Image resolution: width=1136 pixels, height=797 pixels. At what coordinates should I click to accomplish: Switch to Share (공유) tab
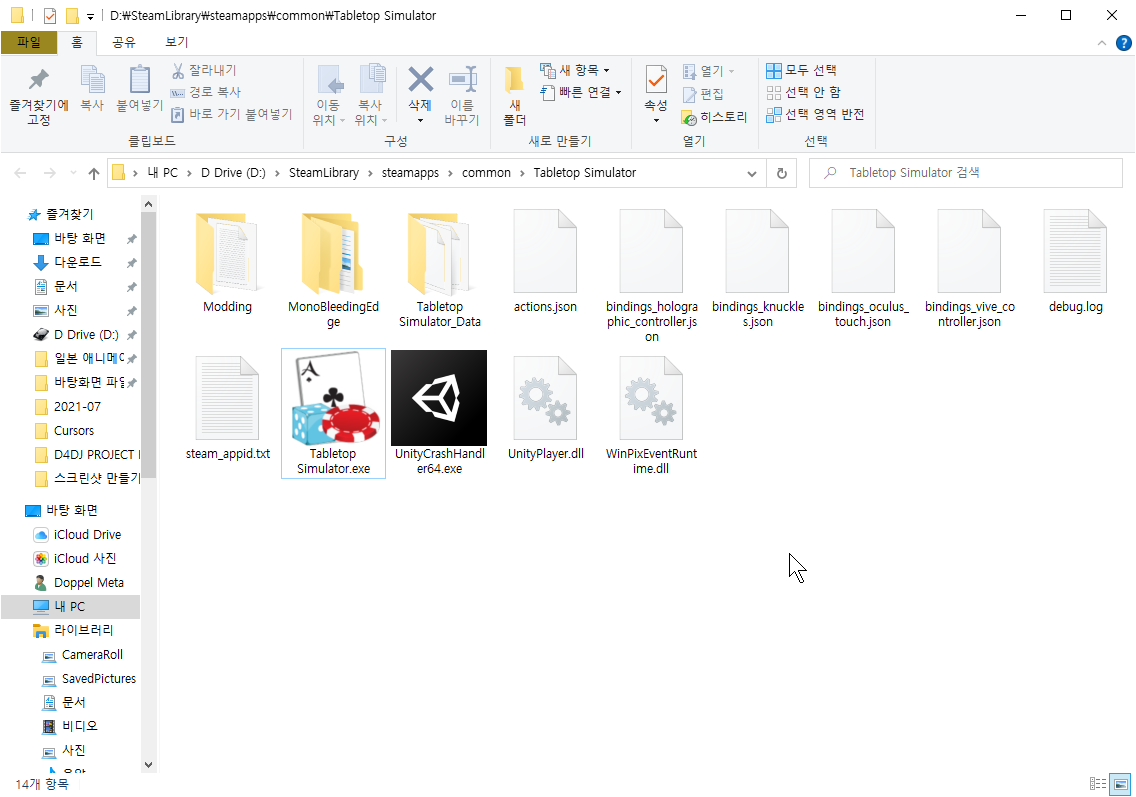point(124,43)
